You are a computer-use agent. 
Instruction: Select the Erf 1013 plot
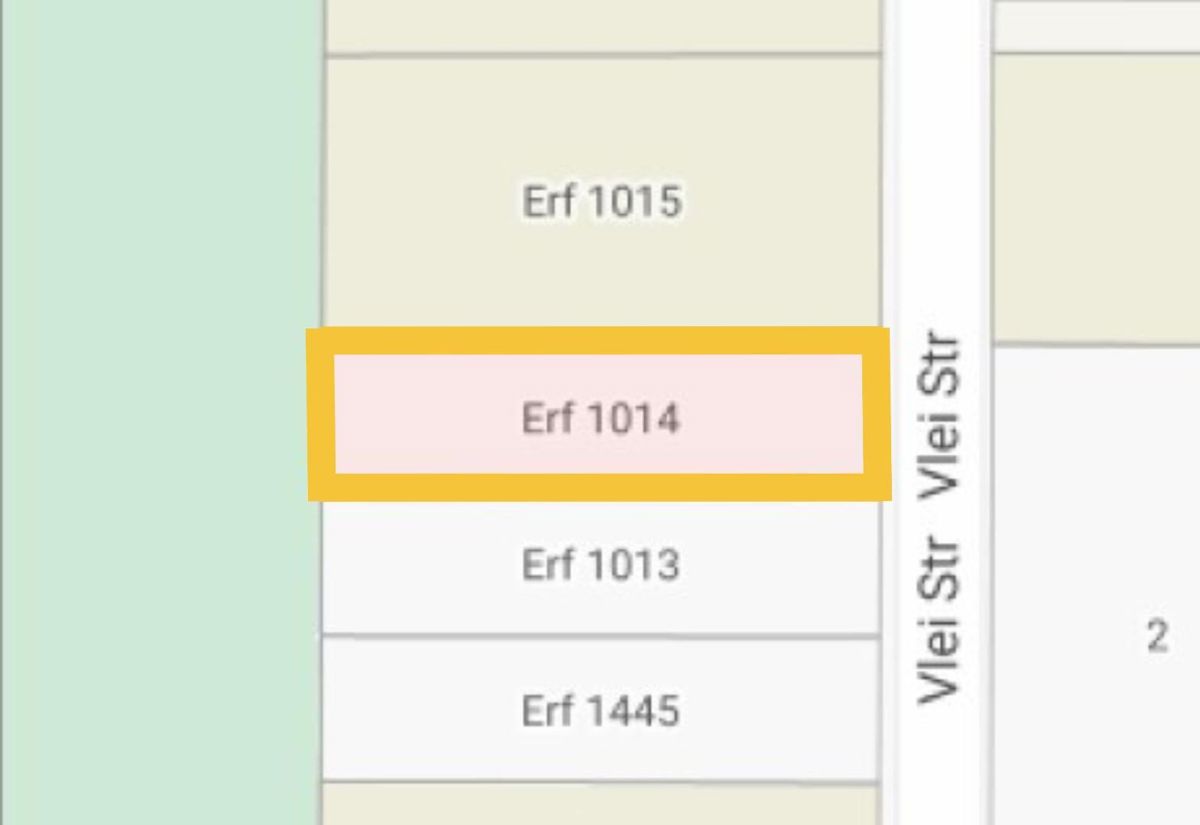[602, 567]
